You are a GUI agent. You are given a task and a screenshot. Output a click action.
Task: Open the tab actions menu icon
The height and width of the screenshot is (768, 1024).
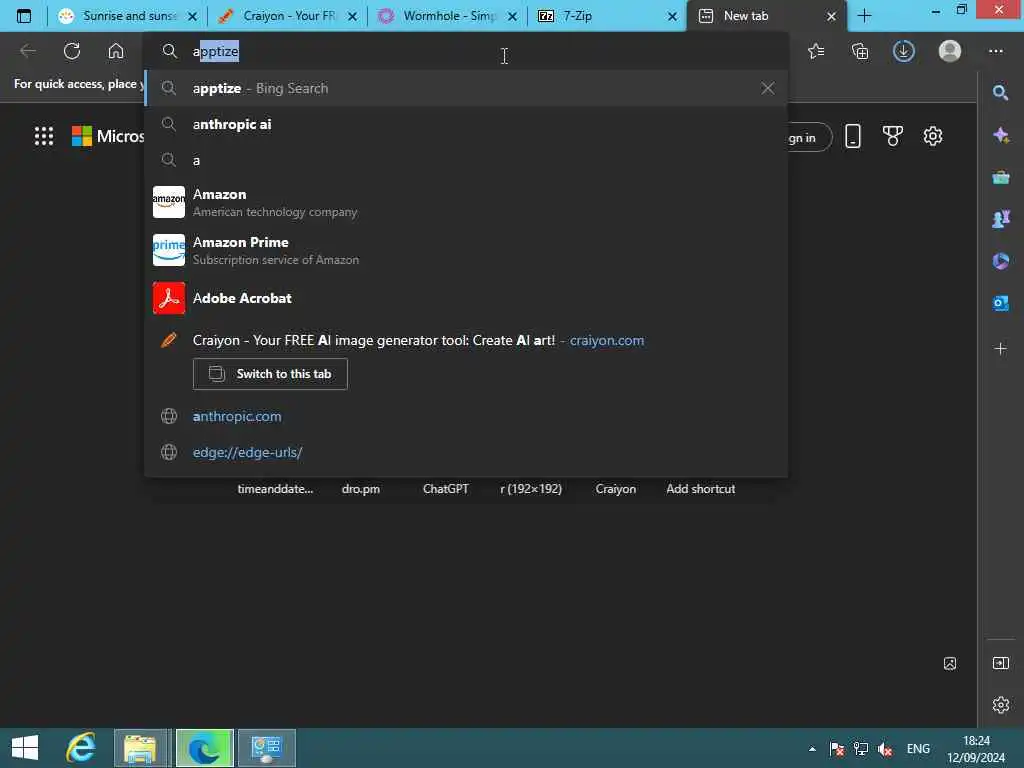24,16
